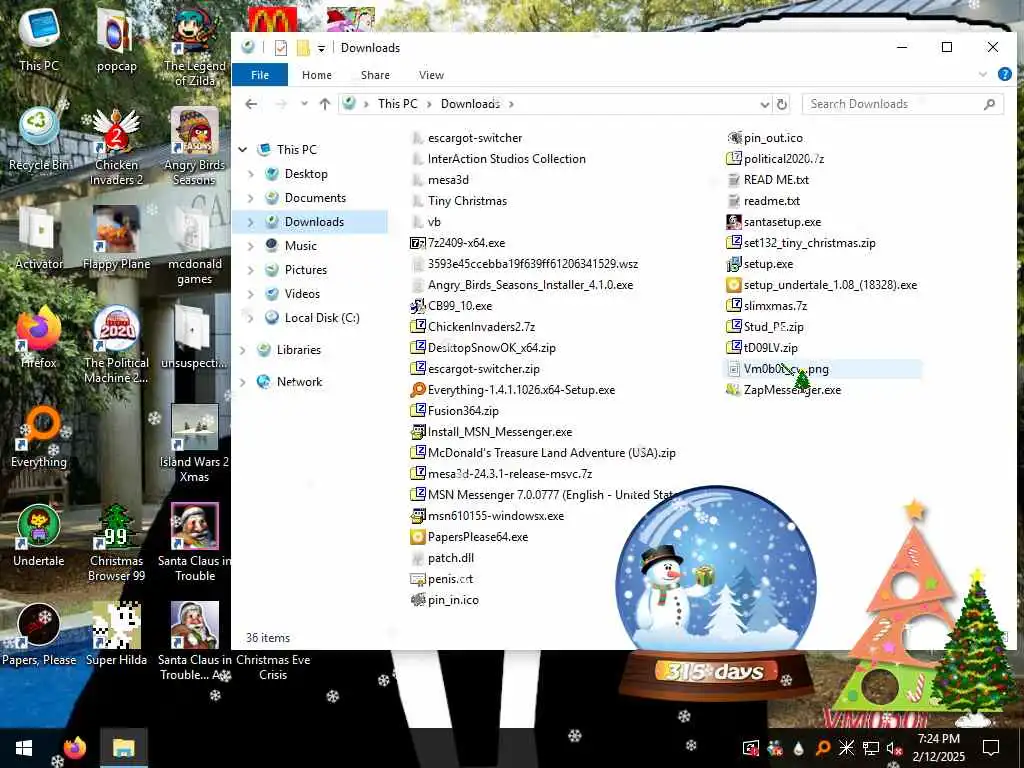This screenshot has height=768, width=1024.
Task: Open the File ribbon tab
Action: pos(260,74)
